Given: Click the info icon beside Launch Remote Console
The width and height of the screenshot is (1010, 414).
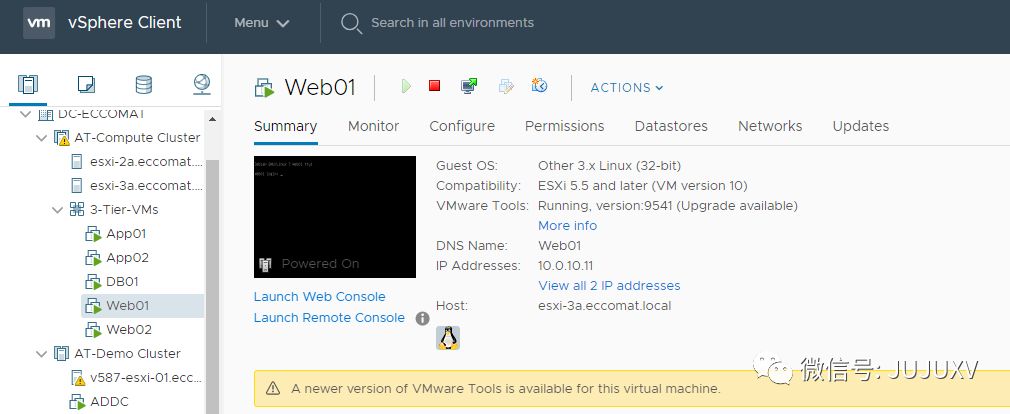Looking at the screenshot, I should 422,318.
